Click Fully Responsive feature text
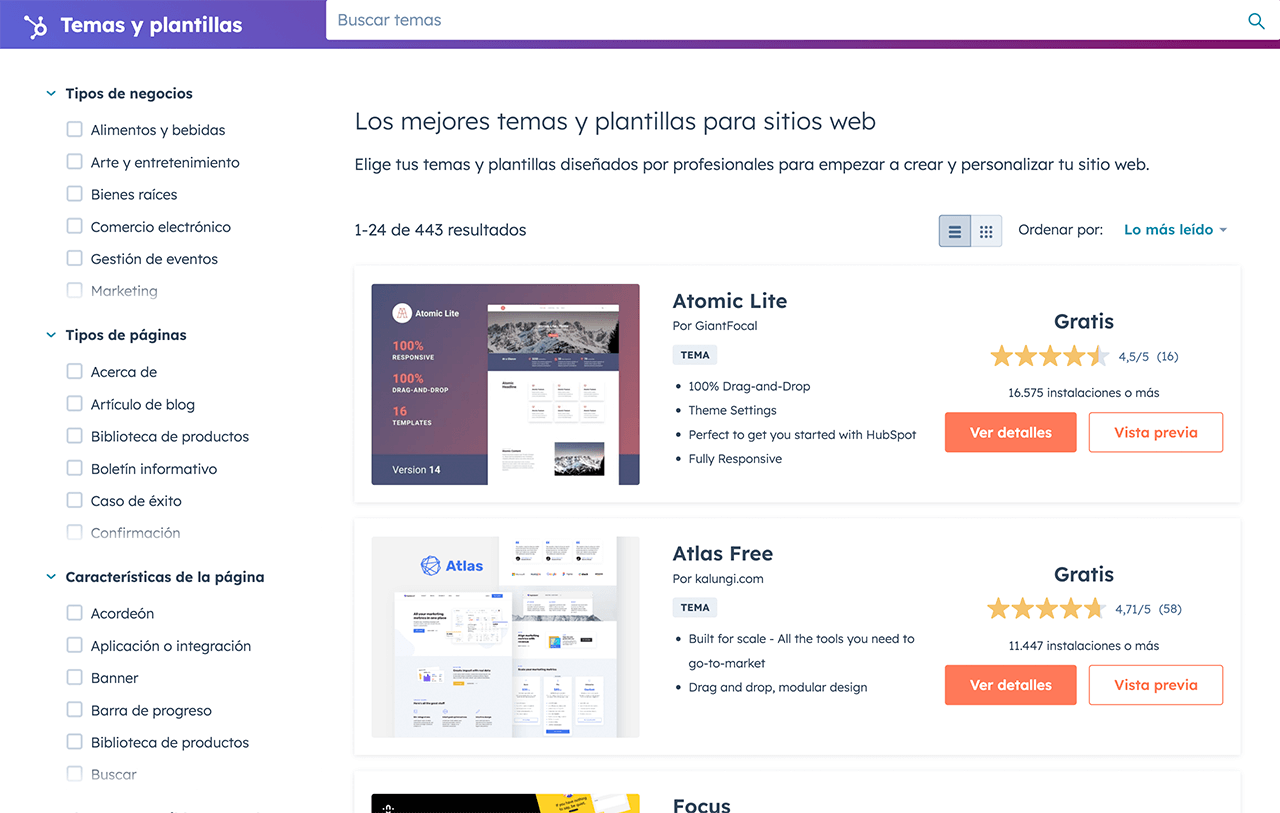1280x813 pixels. pos(735,459)
